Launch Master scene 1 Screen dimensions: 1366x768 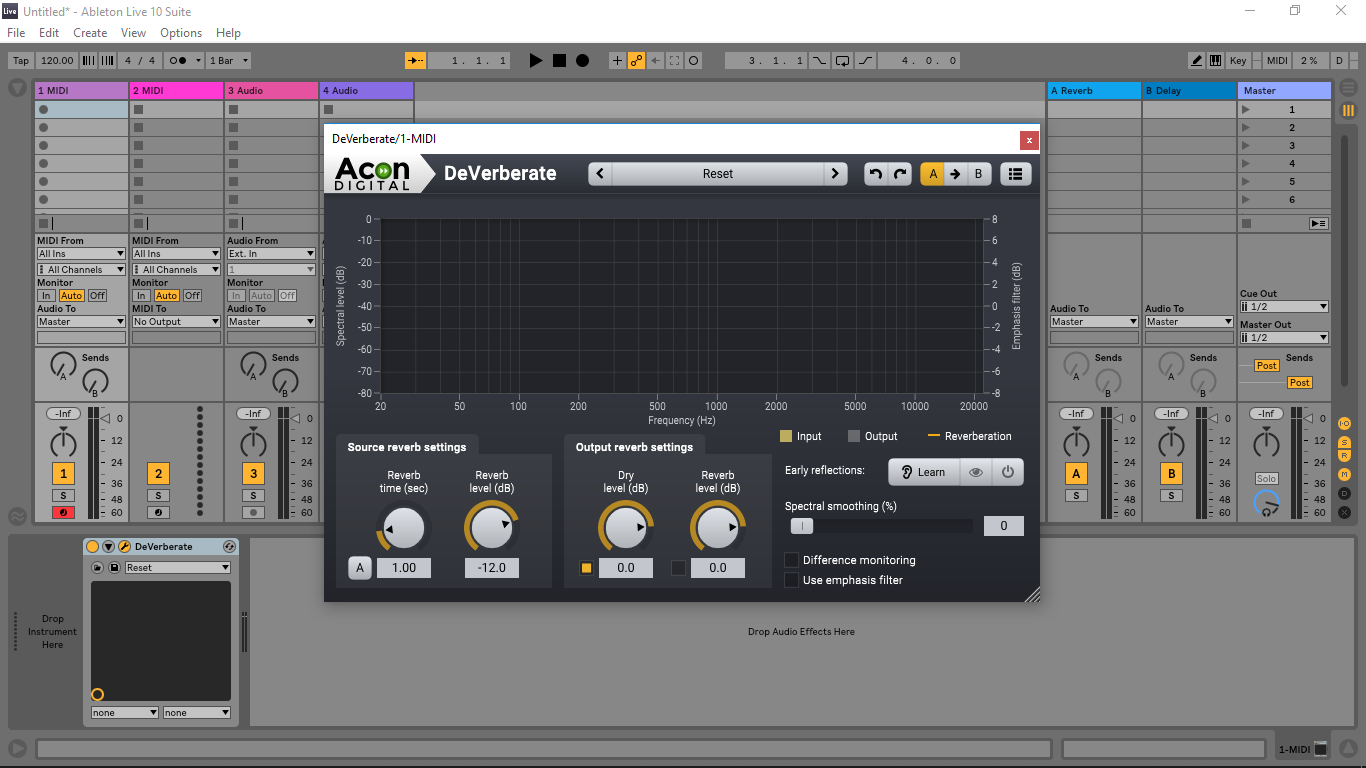click(1245, 110)
